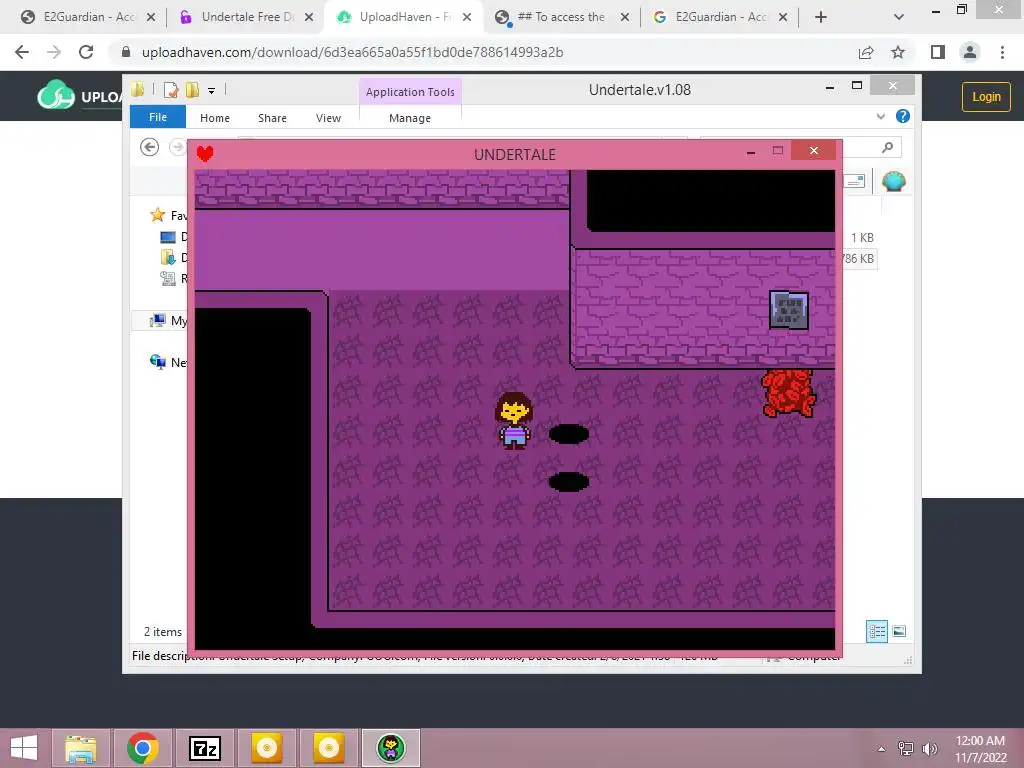
Task: Show hidden system tray icons
Action: [x=882, y=749]
